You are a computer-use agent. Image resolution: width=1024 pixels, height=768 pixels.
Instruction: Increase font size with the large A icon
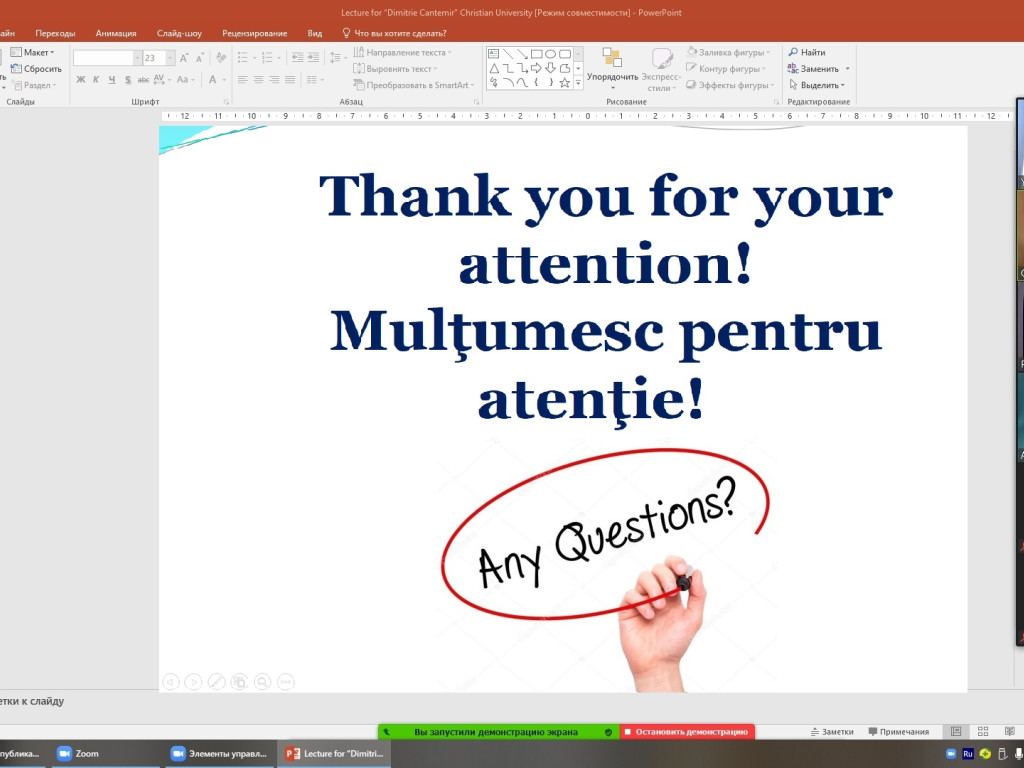(184, 58)
